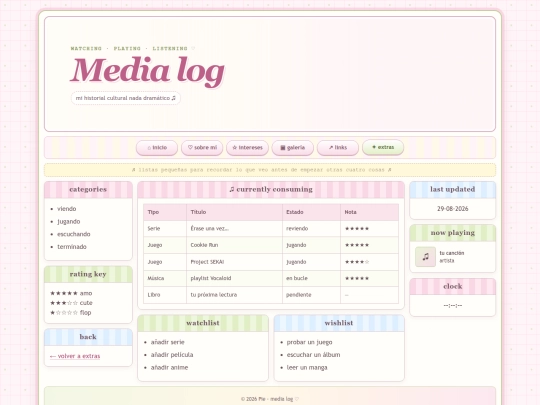Select the tu próxima lectura cell
The height and width of the screenshot is (405, 540).
234,295
